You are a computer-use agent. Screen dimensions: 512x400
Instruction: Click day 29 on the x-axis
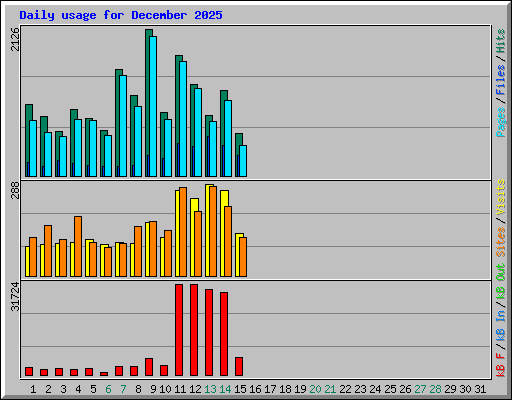click(450, 389)
